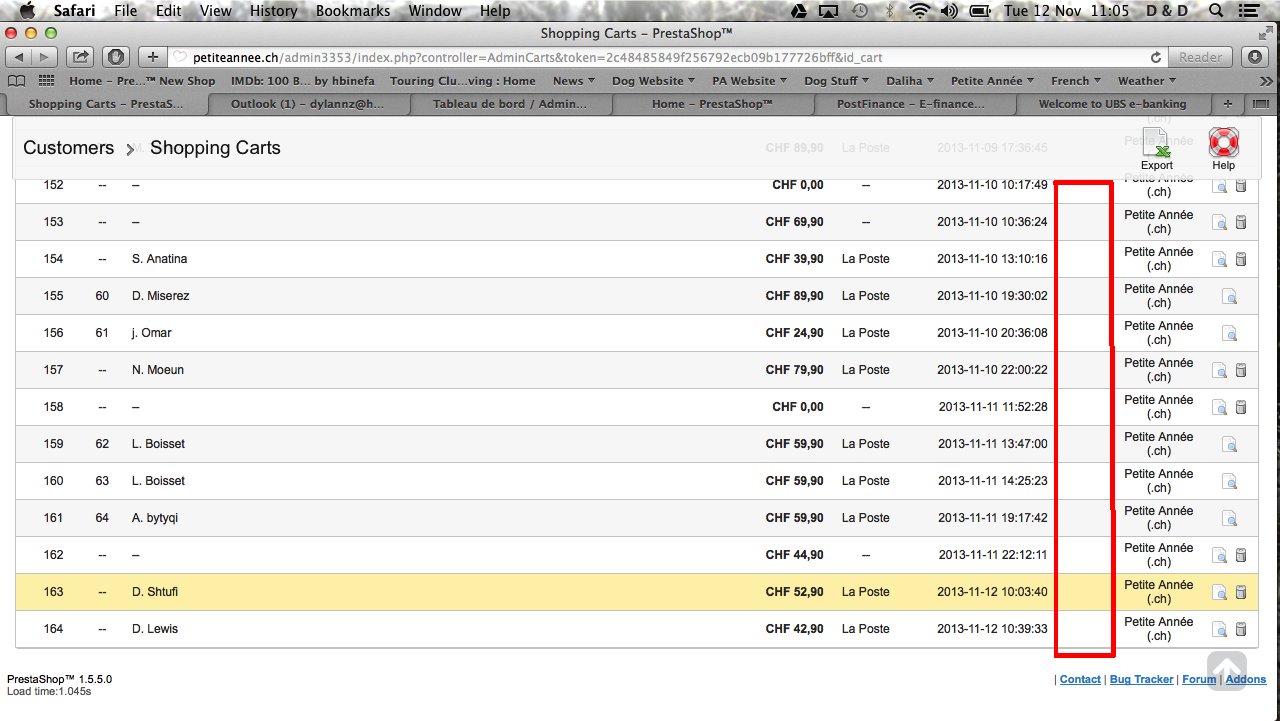This screenshot has width=1280, height=721.
Task: Reload the current page
Action: 1156,57
